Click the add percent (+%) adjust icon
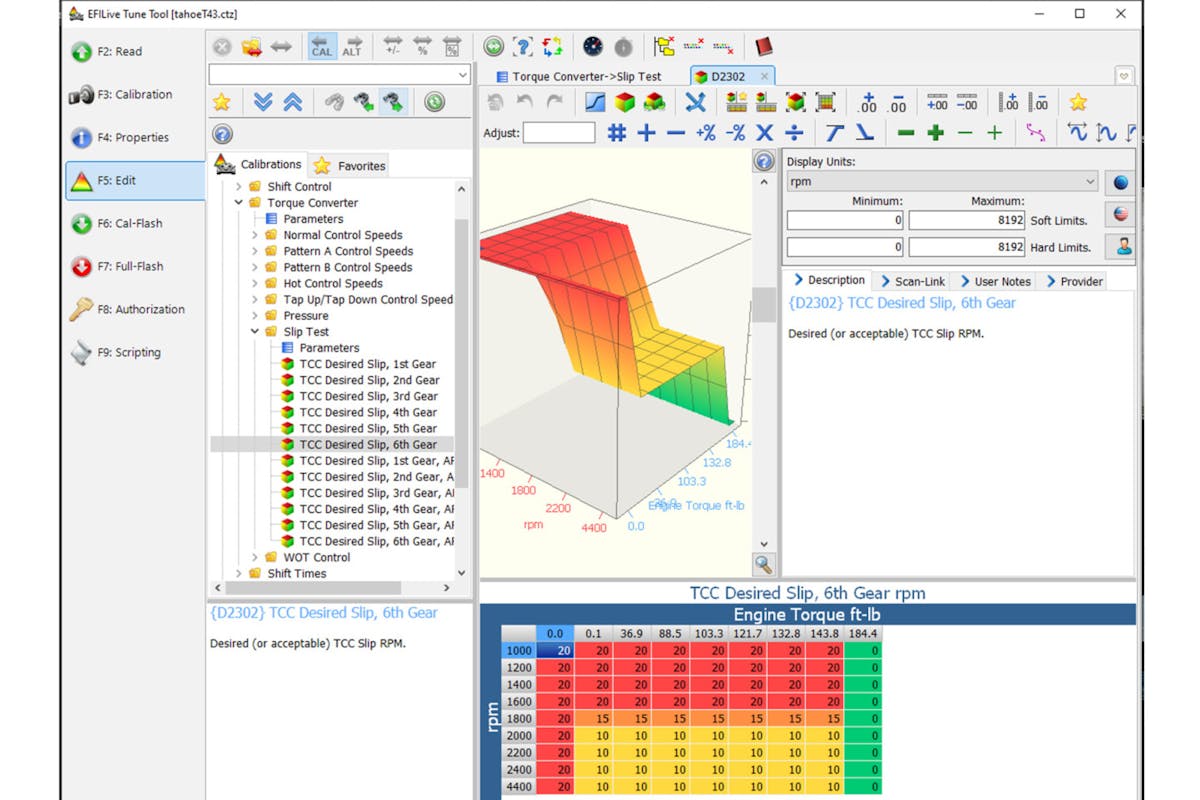 pyautogui.click(x=706, y=133)
